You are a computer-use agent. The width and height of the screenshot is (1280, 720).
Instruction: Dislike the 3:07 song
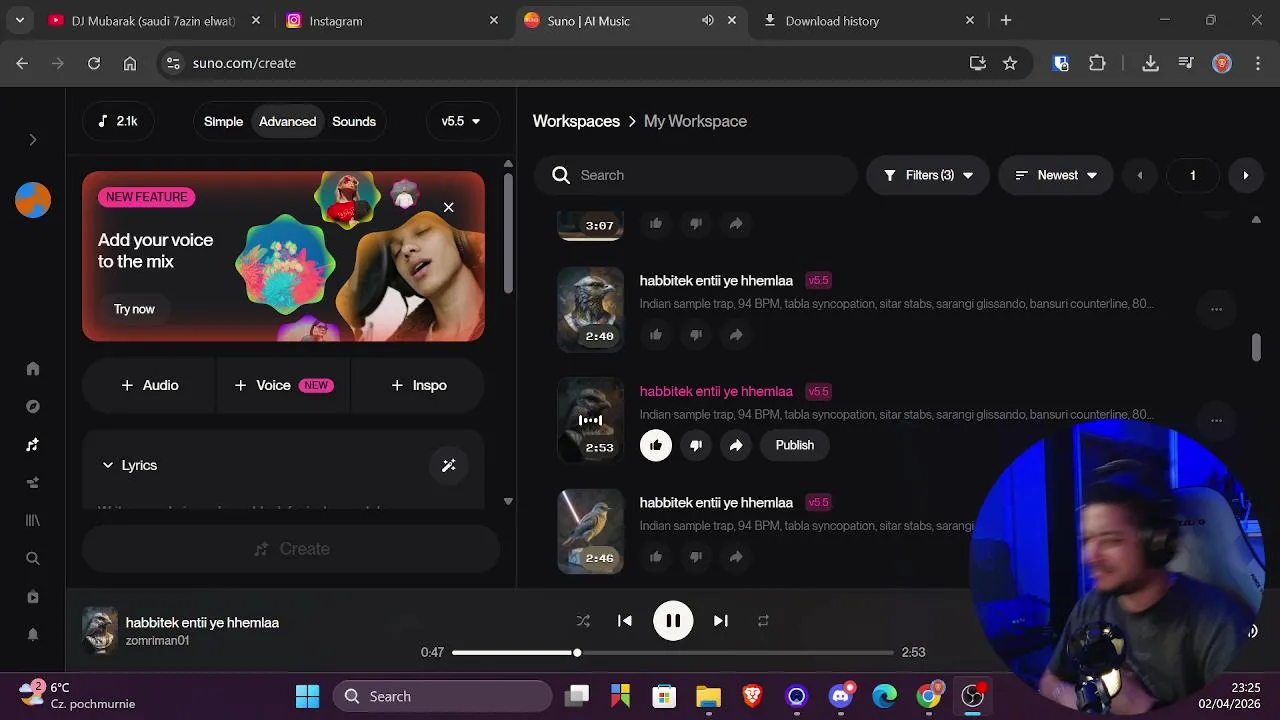(696, 224)
